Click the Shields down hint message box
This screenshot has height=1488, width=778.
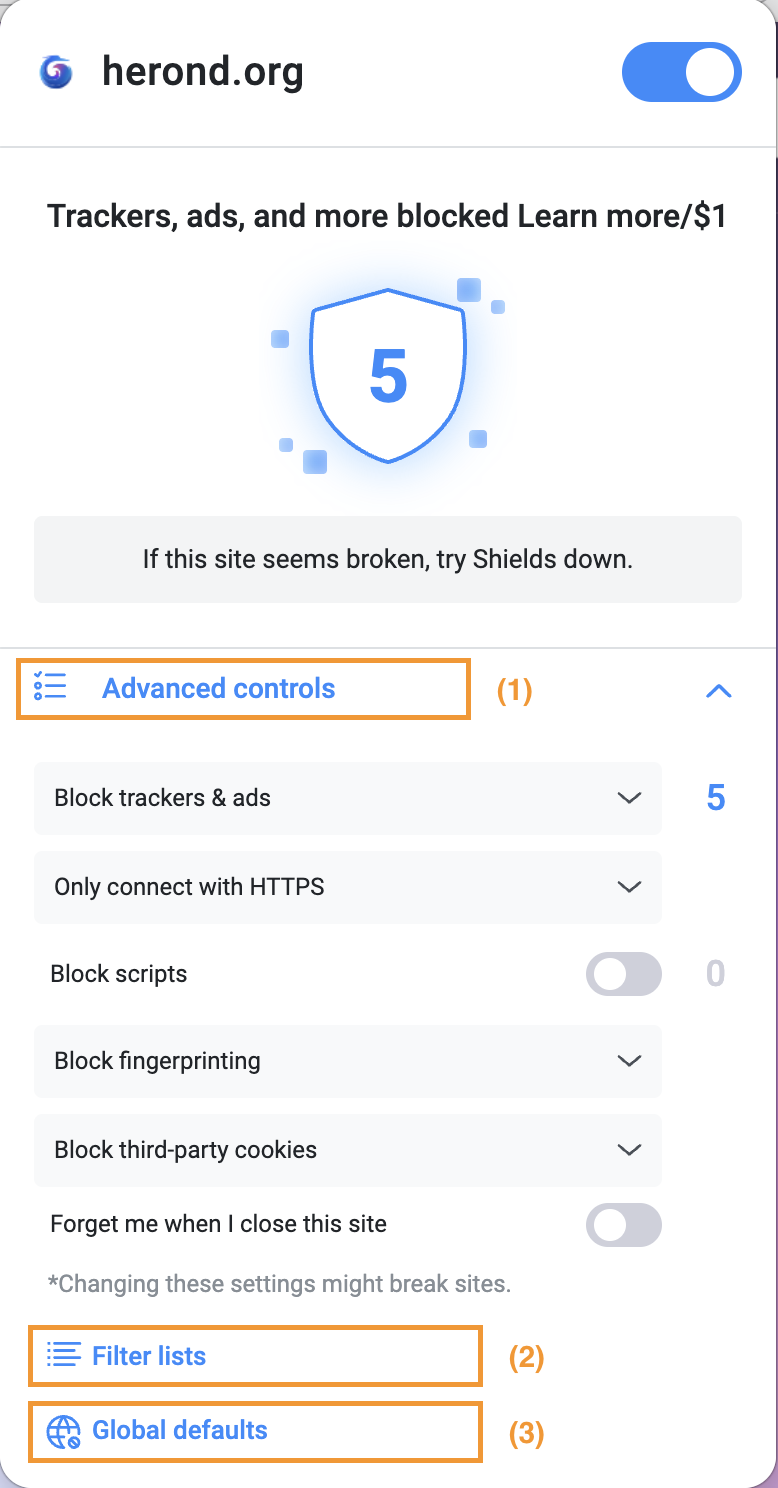coord(388,559)
